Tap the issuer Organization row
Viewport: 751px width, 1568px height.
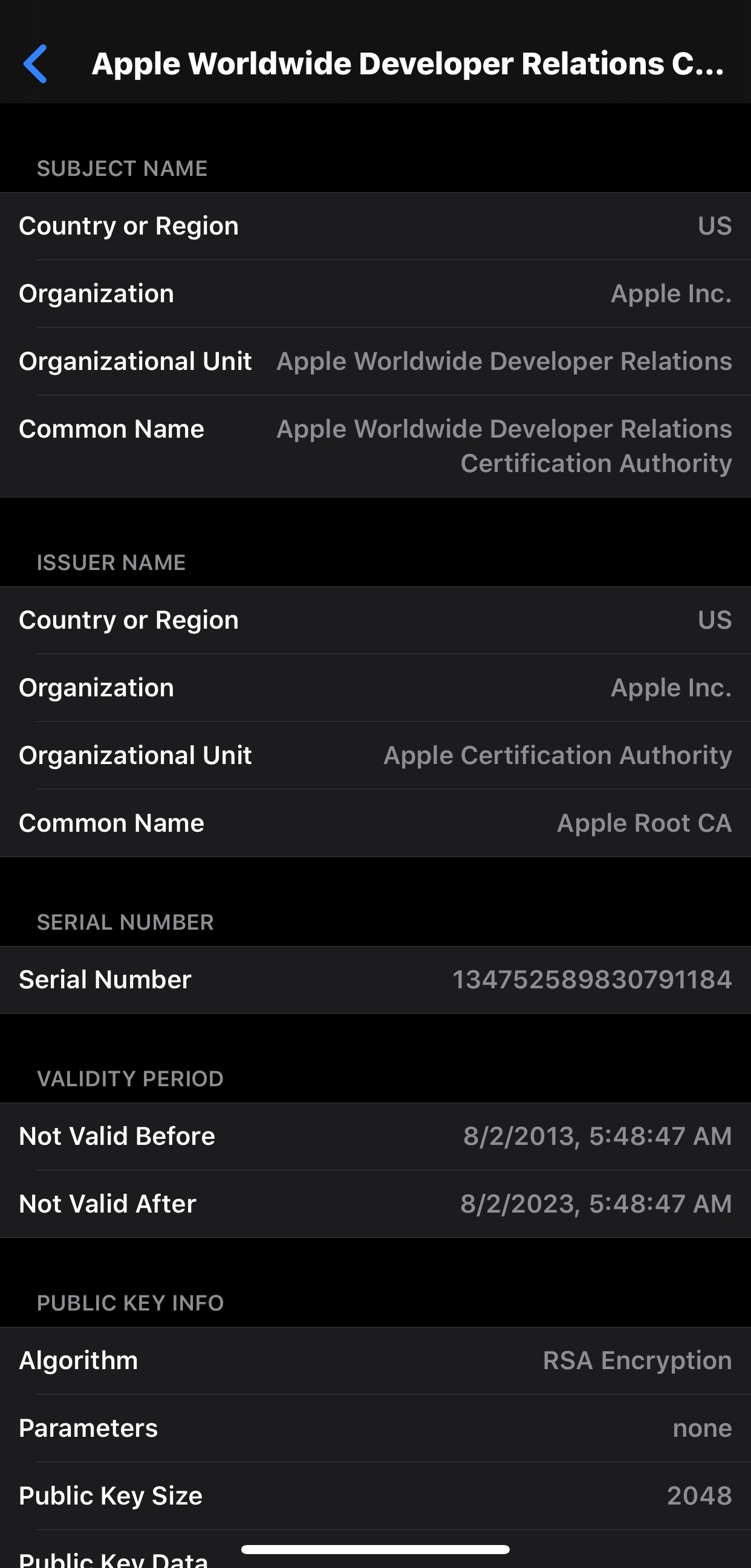pos(375,688)
